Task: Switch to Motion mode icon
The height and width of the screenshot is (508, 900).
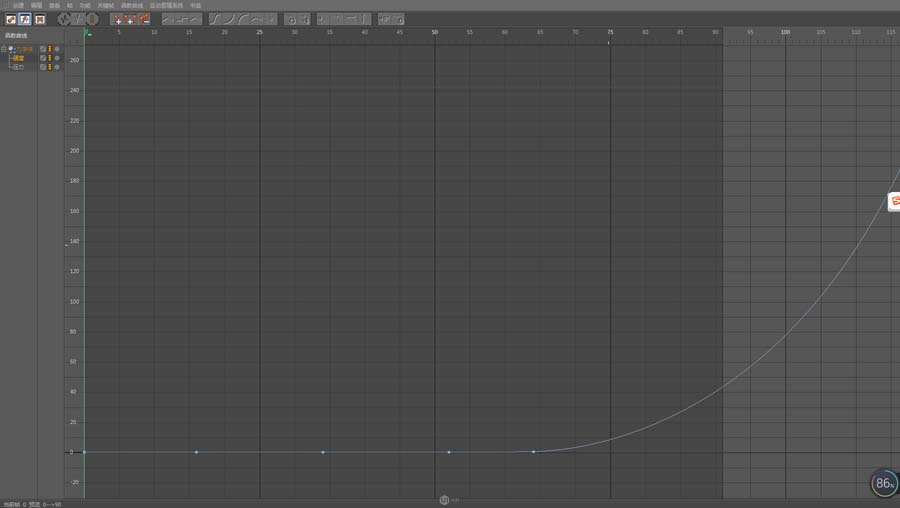Action: (40, 20)
